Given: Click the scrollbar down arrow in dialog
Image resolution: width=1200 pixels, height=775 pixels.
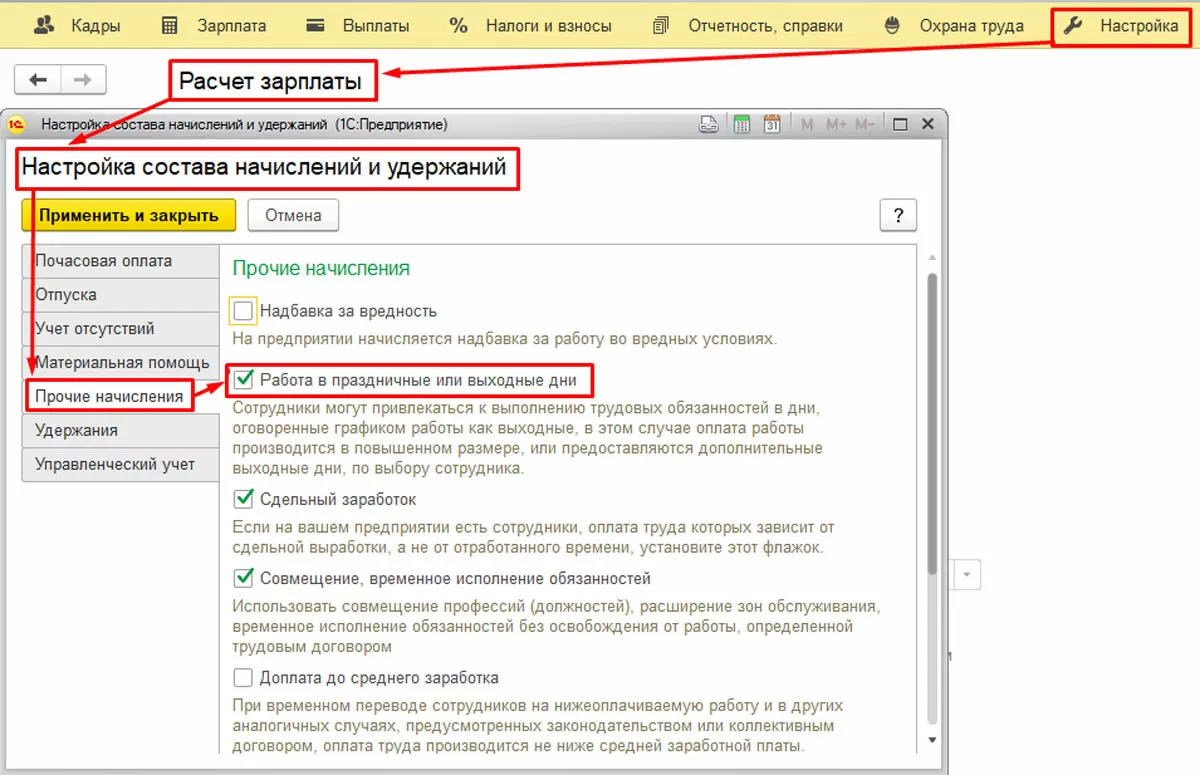Looking at the screenshot, I should pyautogui.click(x=931, y=739).
